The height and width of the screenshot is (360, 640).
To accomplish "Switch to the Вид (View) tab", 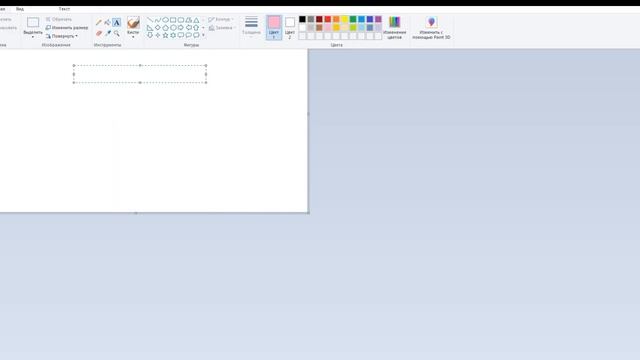I will tap(20, 9).
